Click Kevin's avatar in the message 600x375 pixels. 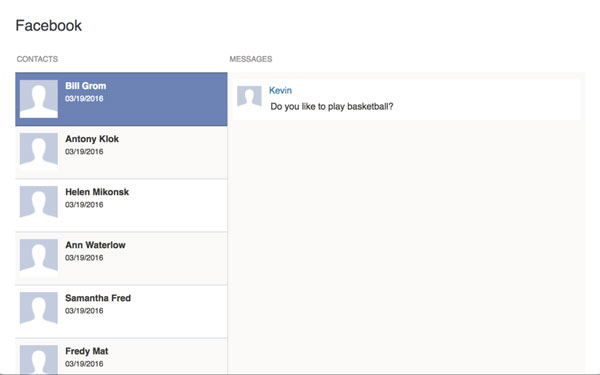(x=249, y=96)
